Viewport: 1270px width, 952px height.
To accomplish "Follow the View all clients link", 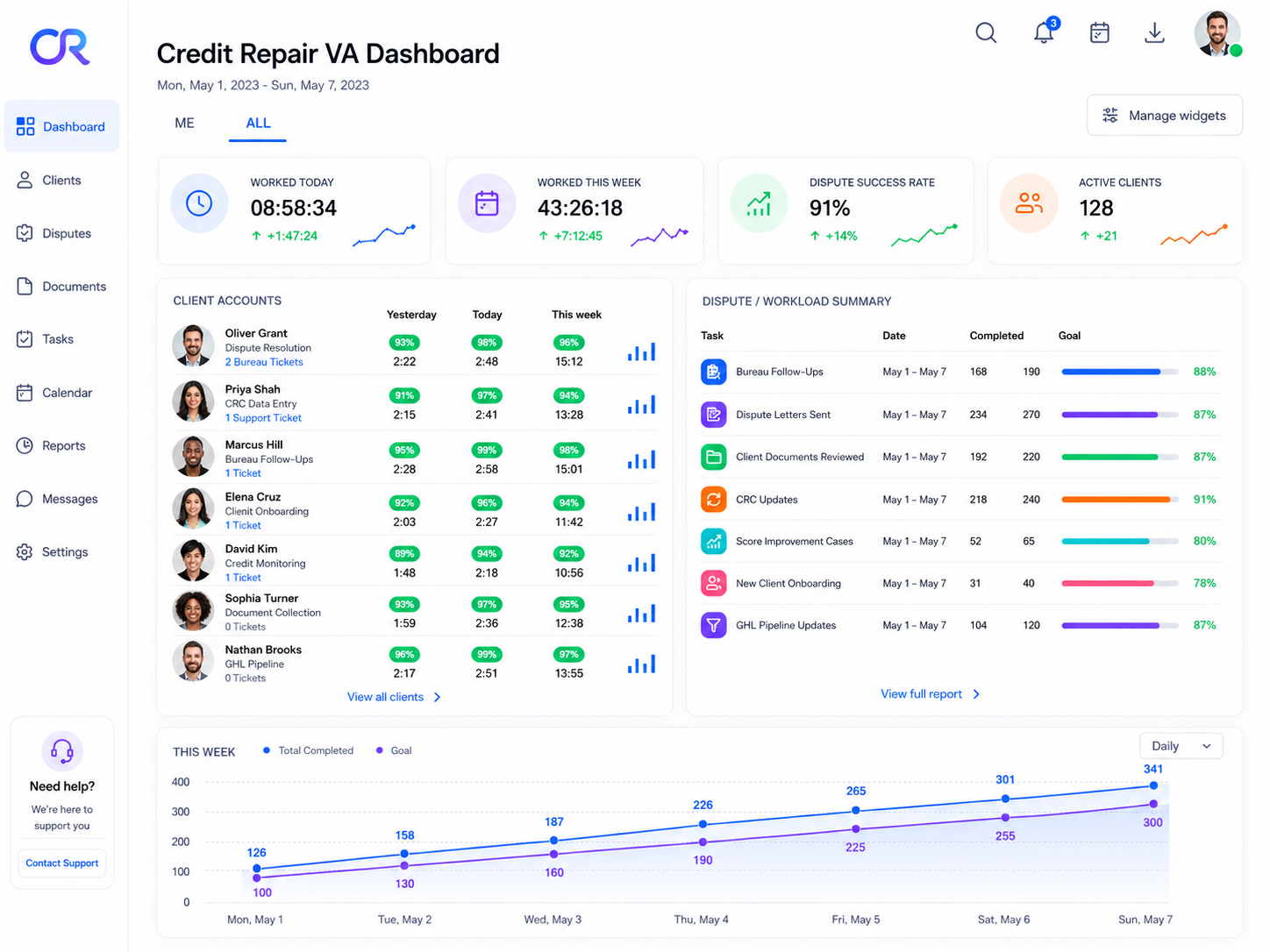I will coord(394,697).
